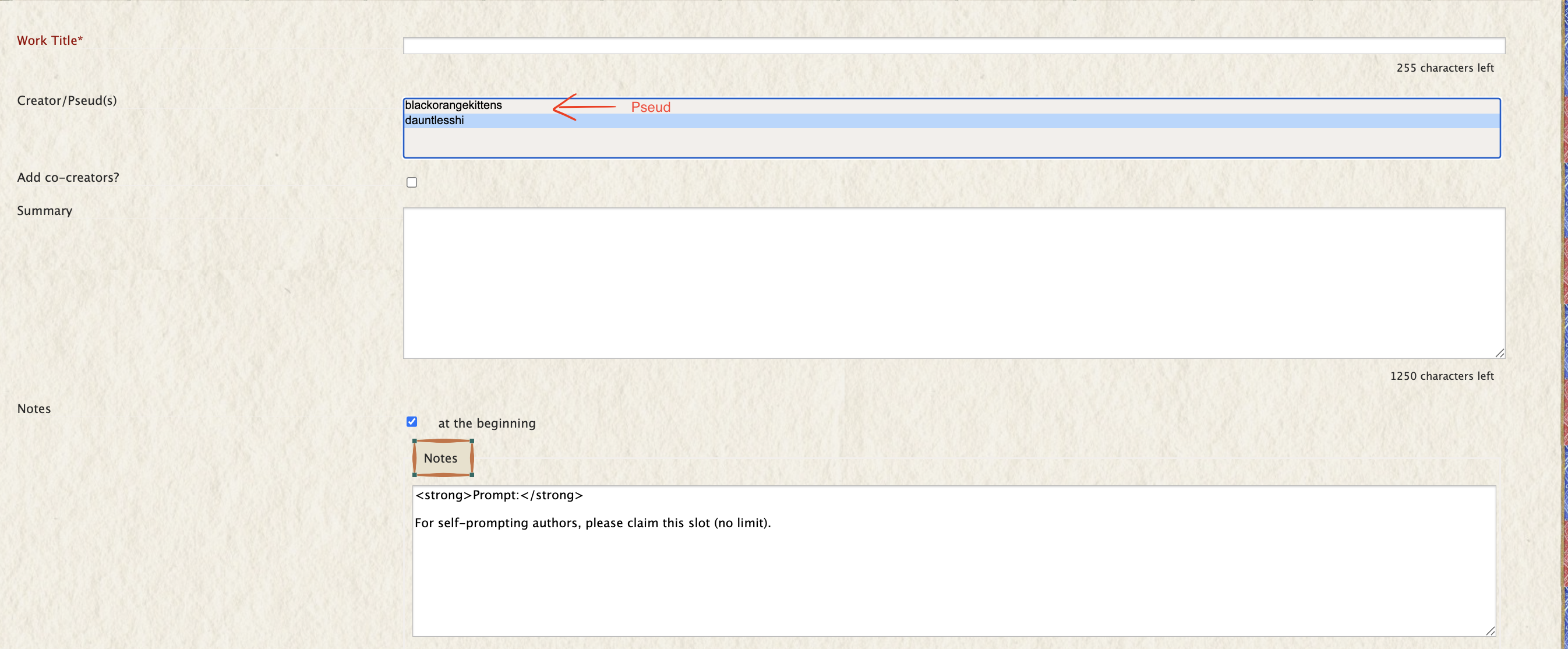1568x649 pixels.
Task: Click the "Creator/Pseud(s)" label
Action: tap(67, 100)
